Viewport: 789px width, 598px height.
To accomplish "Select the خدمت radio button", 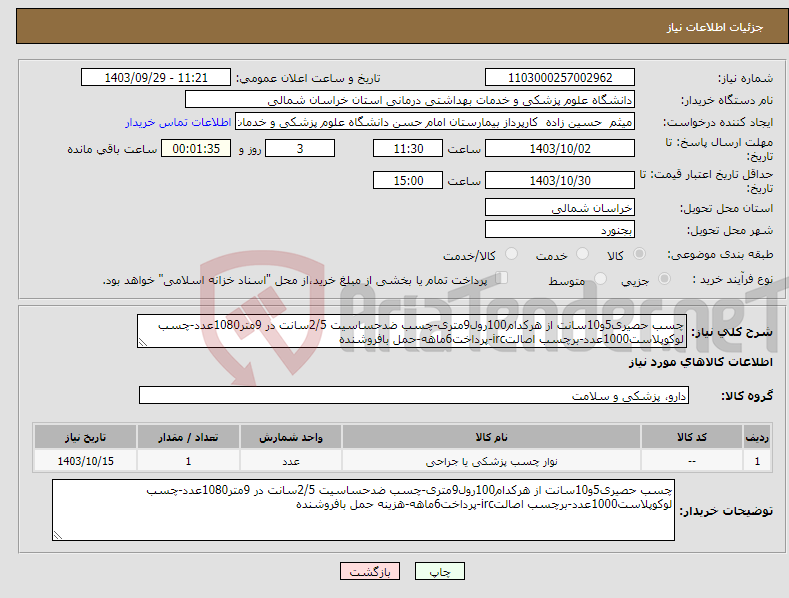I will pos(582,254).
